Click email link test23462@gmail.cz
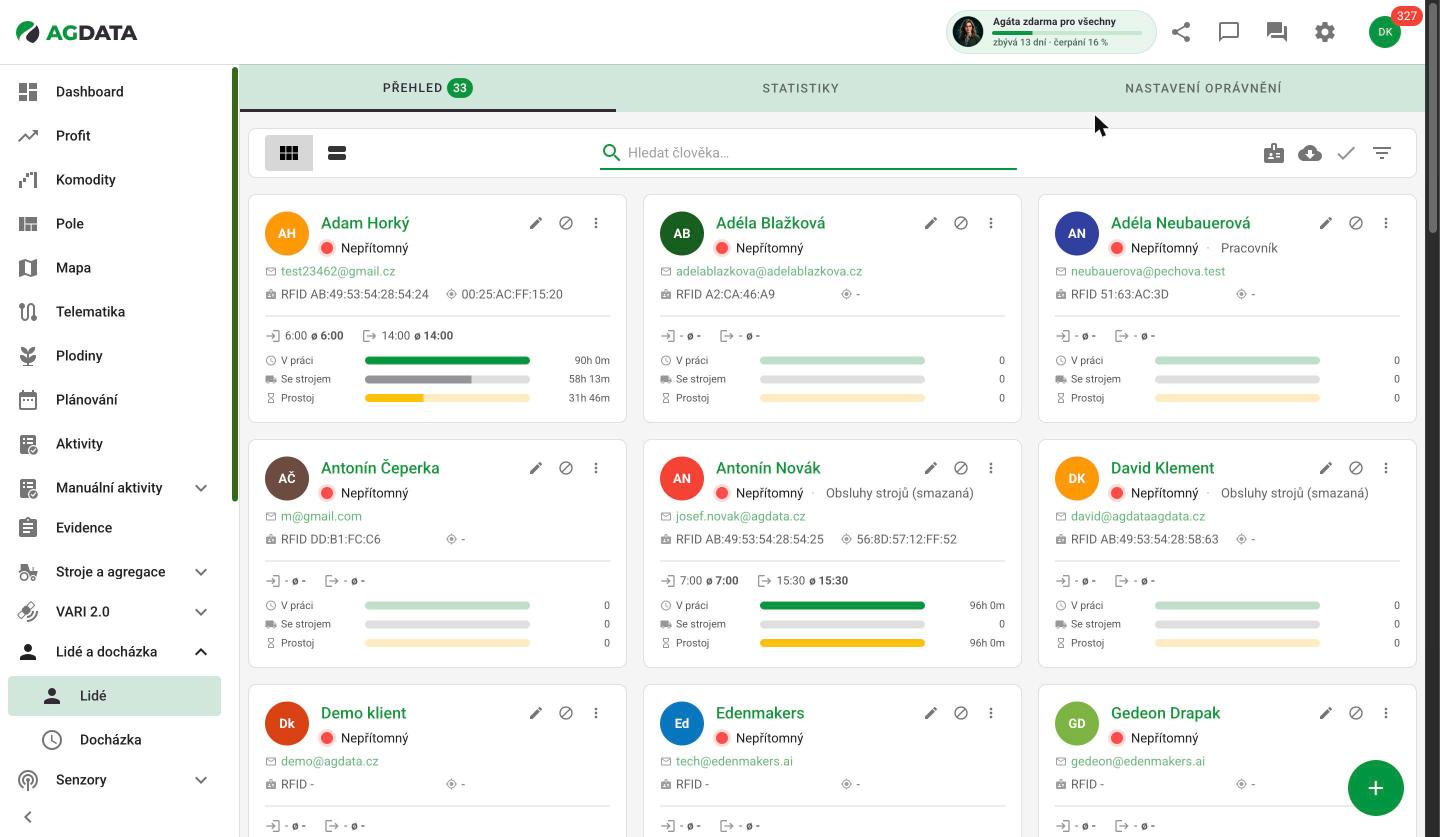Screen dimensions: 1440x837 click(x=338, y=271)
